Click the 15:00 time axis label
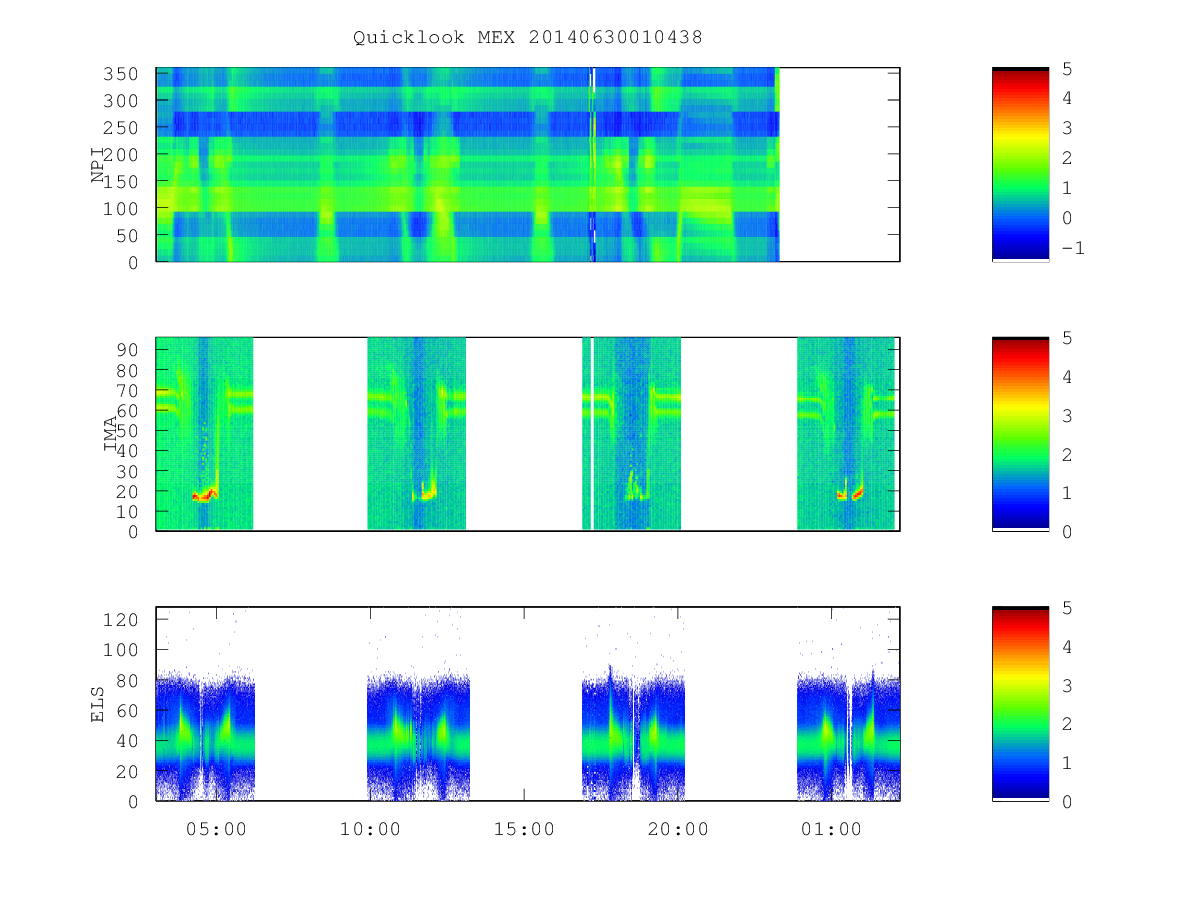 pyautogui.click(x=524, y=829)
